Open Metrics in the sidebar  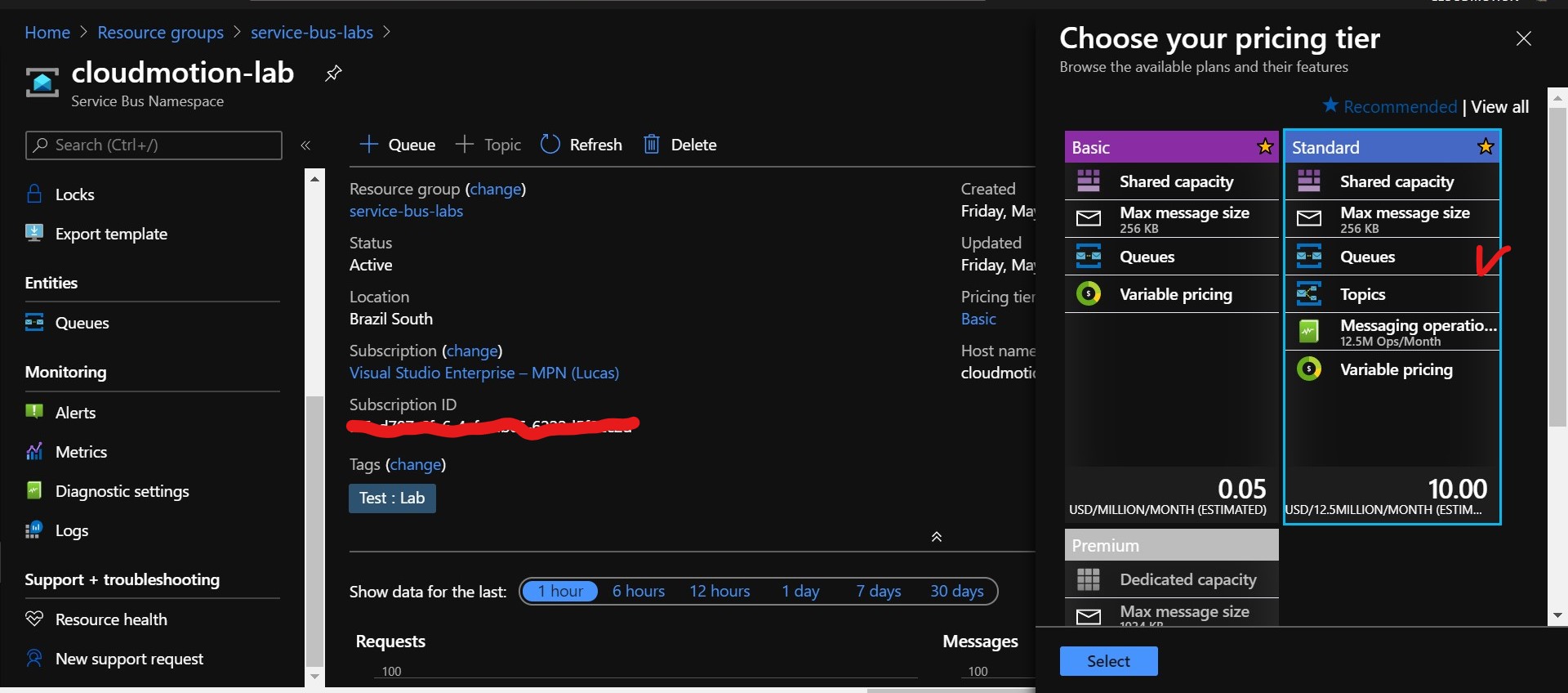coord(81,452)
